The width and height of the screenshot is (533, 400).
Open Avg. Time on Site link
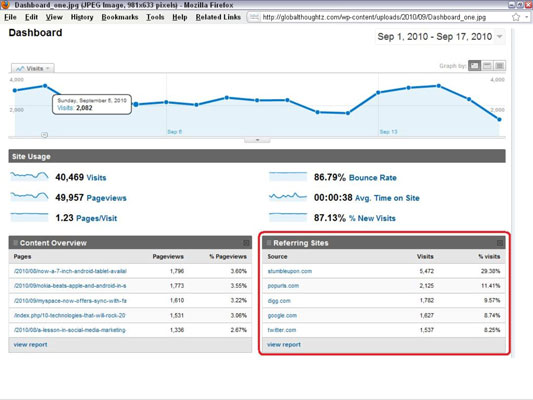click(x=387, y=198)
